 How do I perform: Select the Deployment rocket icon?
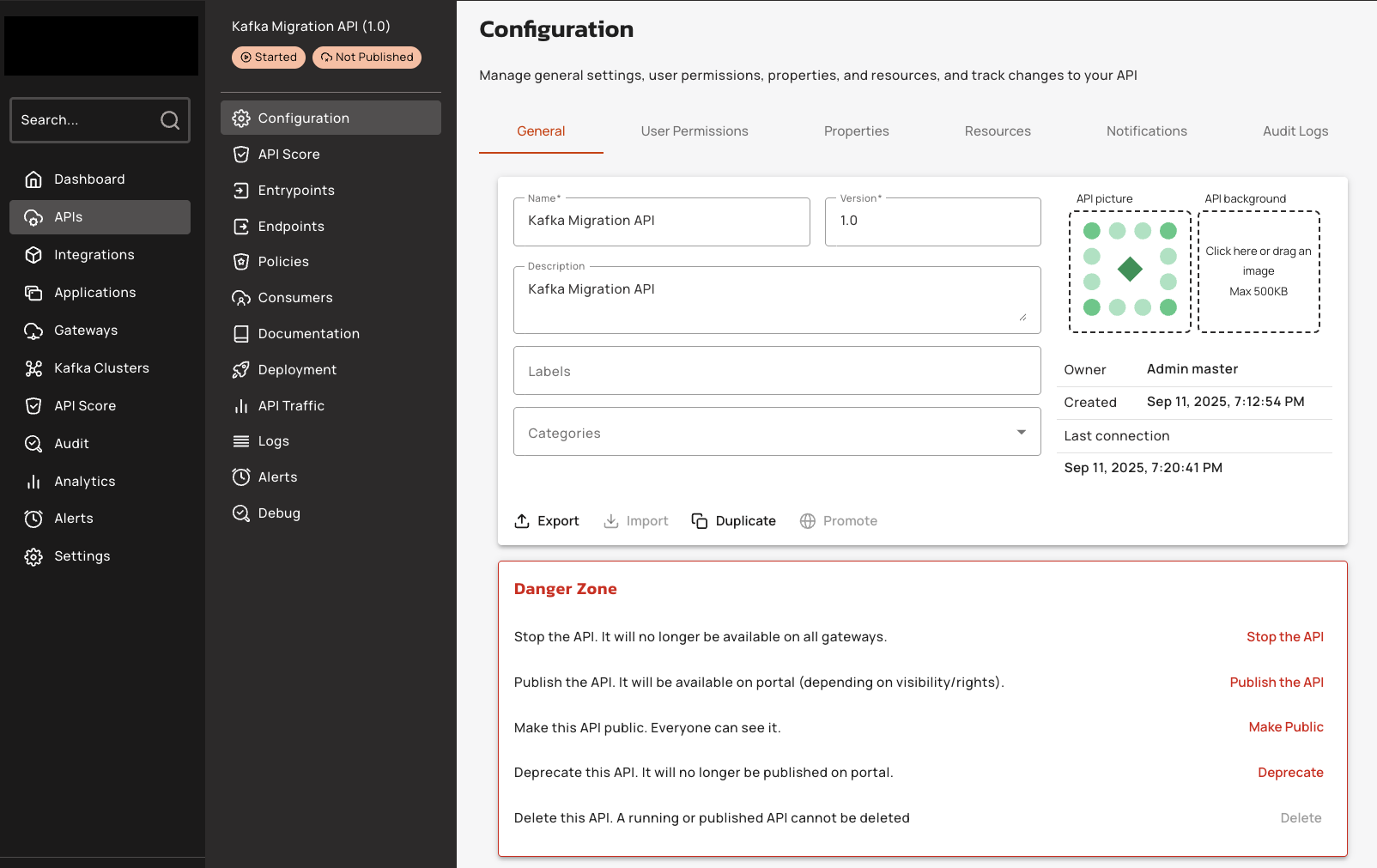241,370
